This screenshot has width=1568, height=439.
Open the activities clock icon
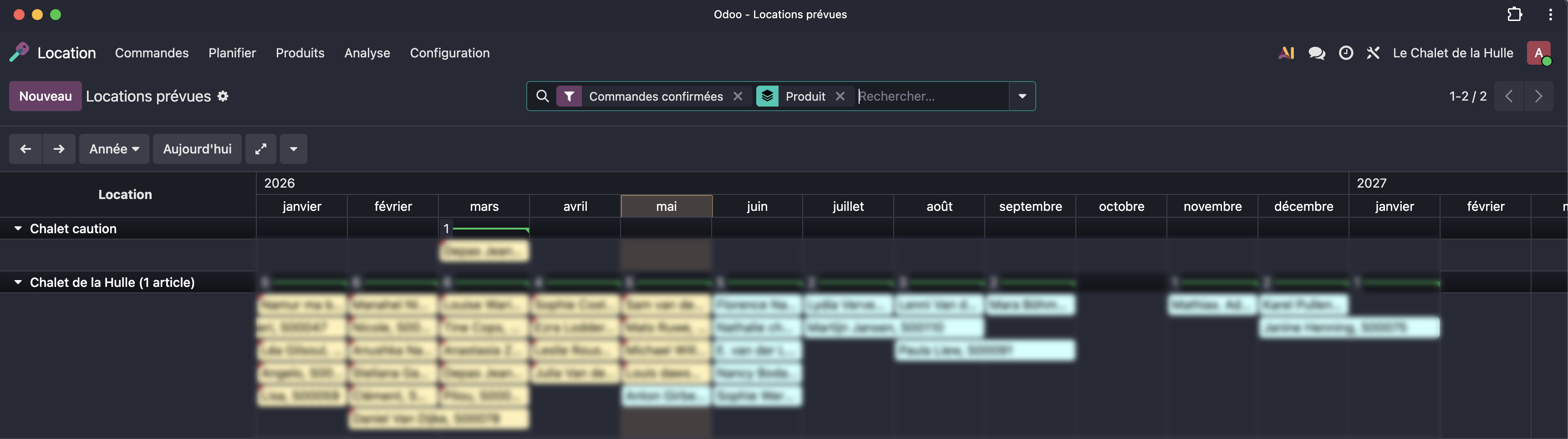coord(1346,53)
